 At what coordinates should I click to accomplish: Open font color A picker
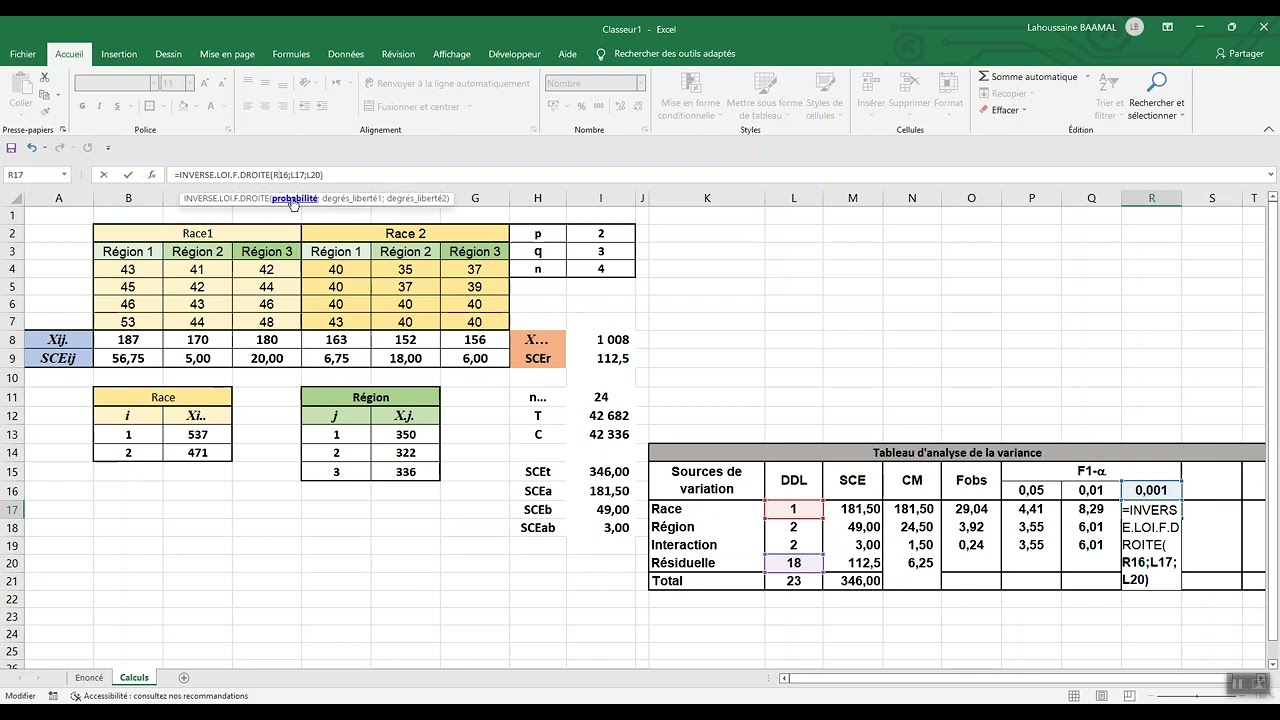coord(211,106)
